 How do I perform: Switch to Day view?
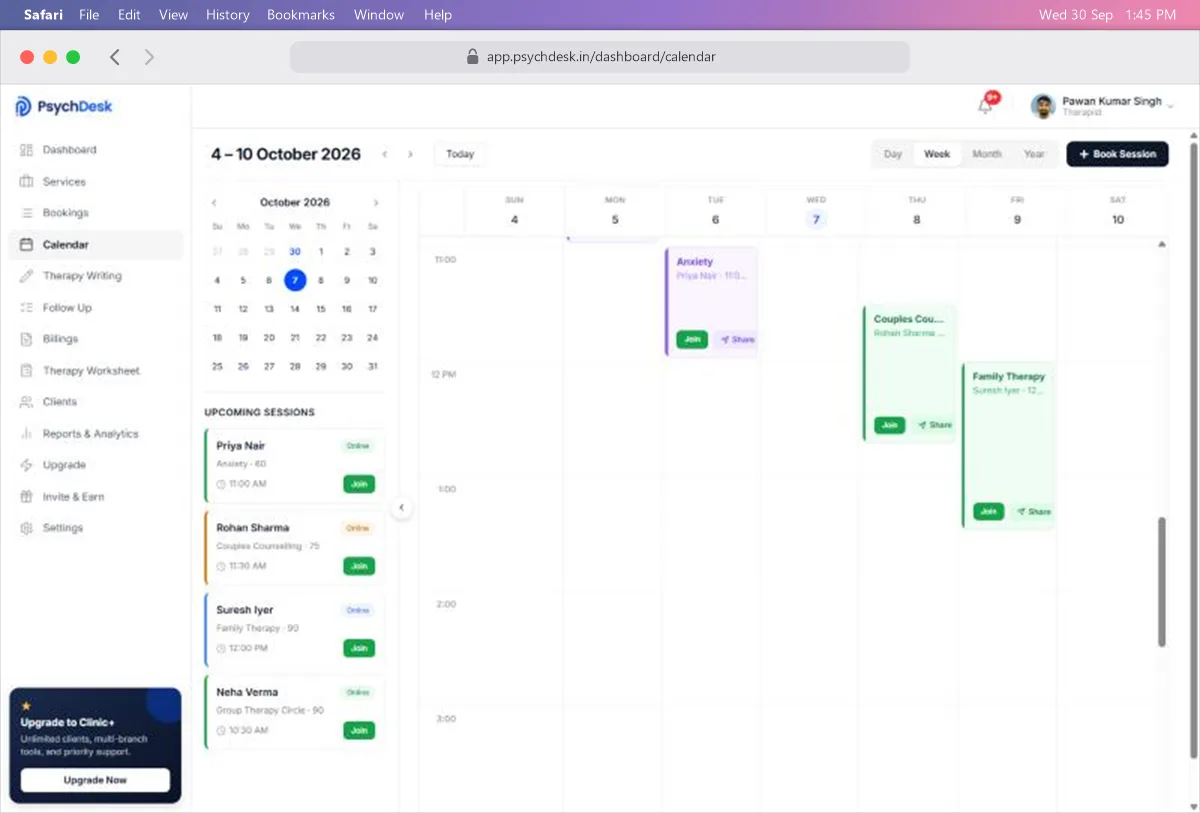893,154
